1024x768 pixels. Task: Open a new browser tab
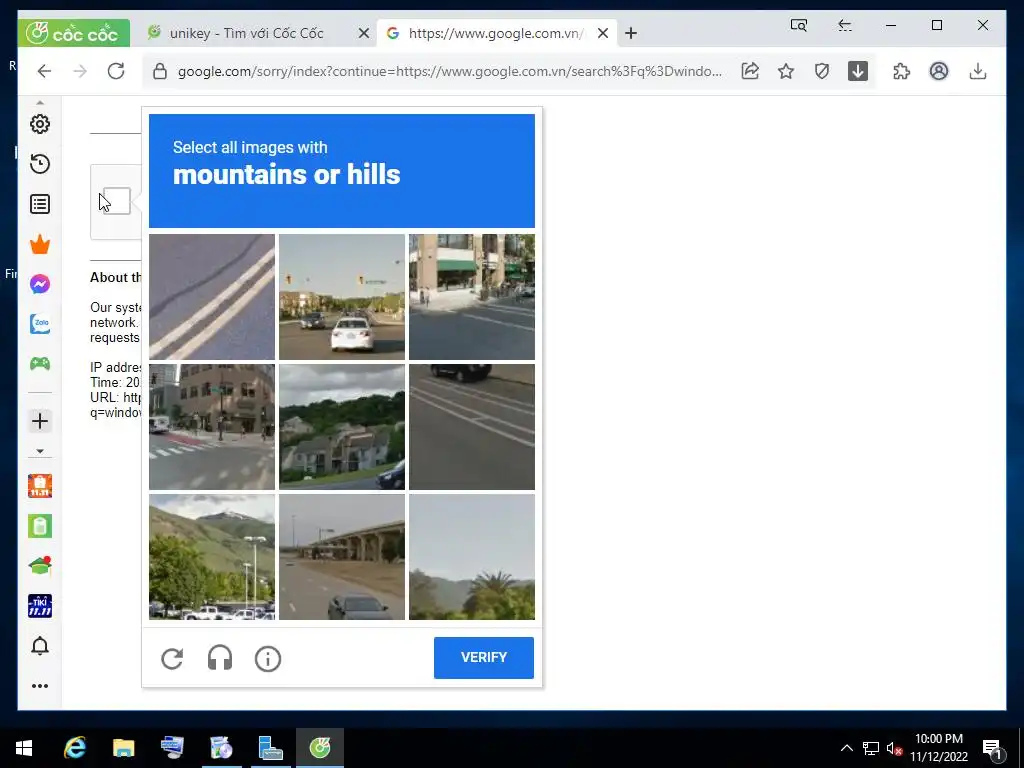pos(631,33)
